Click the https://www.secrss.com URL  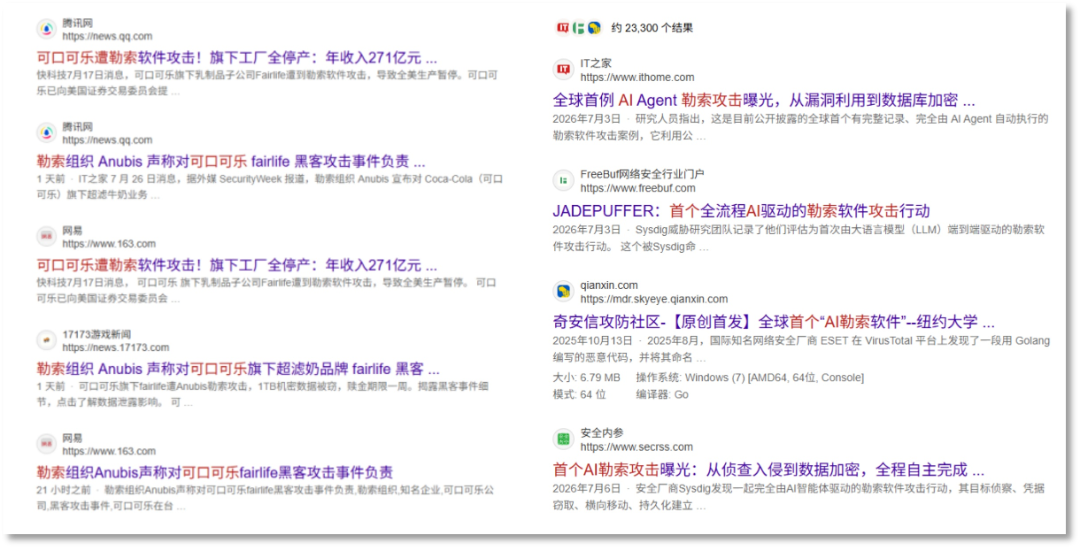click(636, 447)
